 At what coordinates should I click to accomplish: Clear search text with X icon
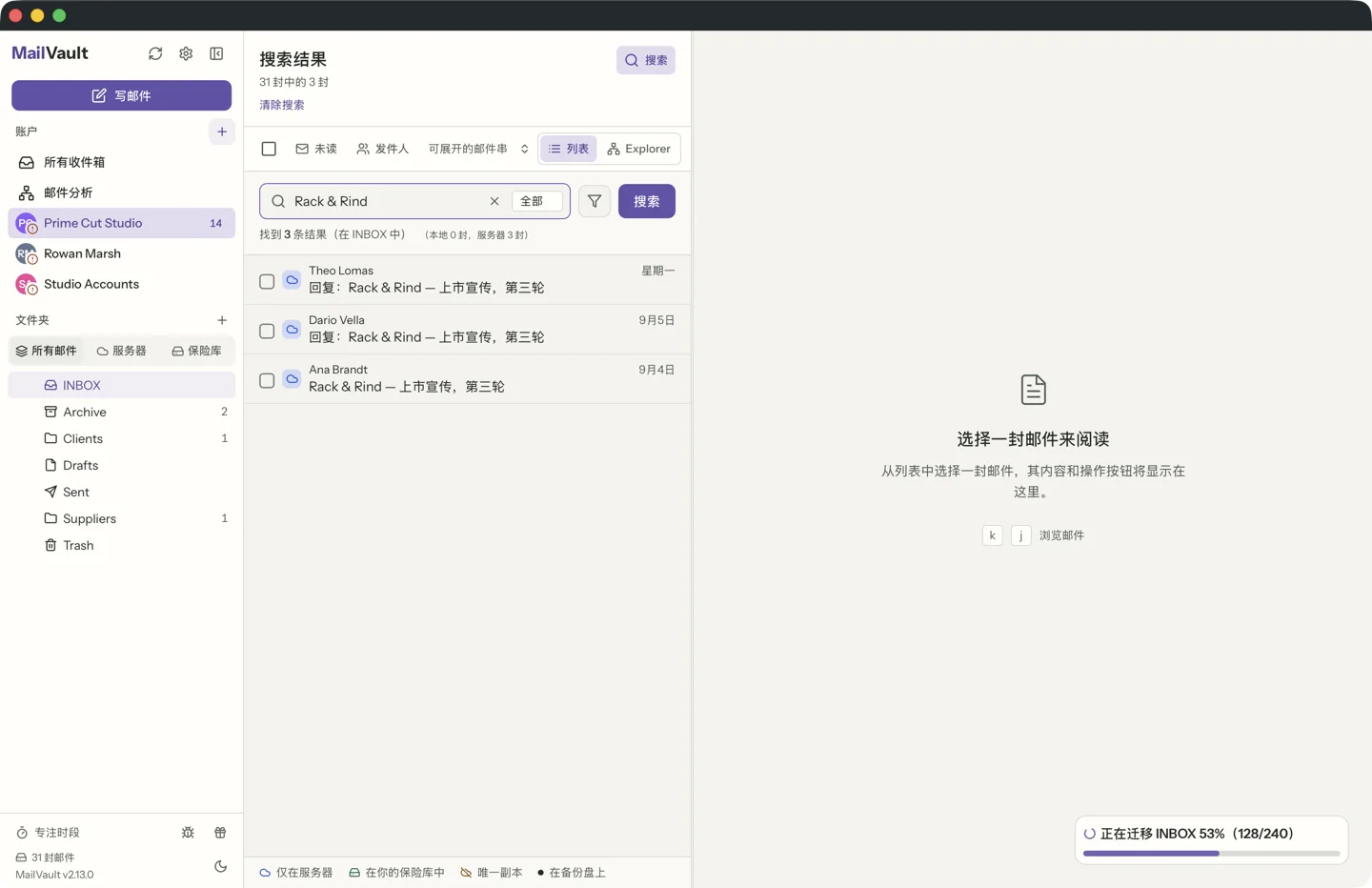tap(494, 201)
